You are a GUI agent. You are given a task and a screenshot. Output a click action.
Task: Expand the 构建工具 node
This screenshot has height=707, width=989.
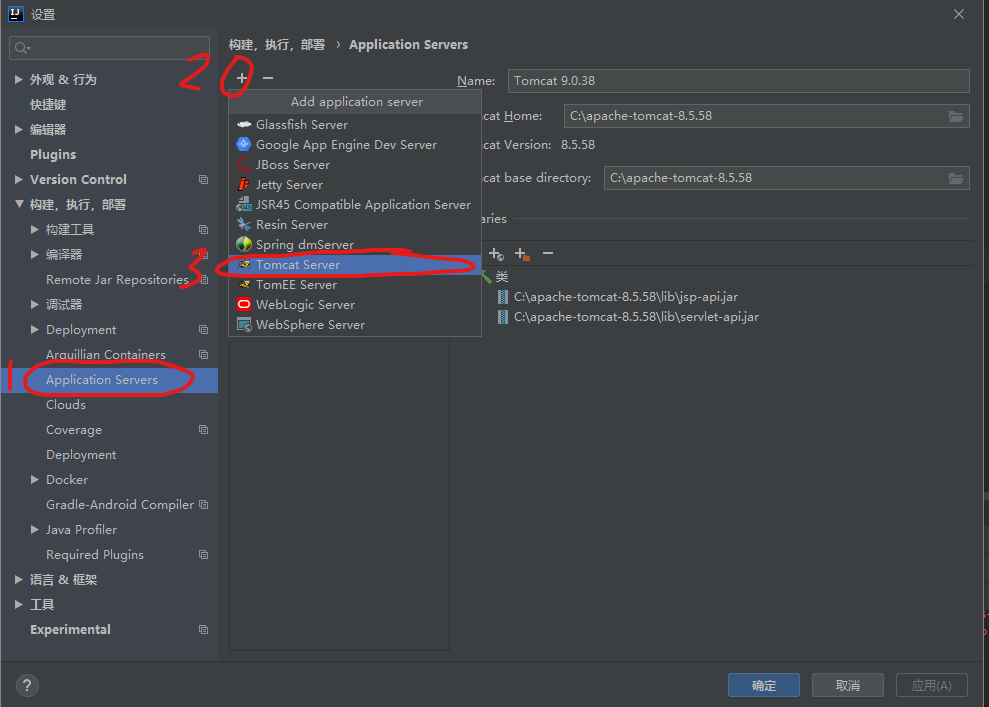point(35,230)
